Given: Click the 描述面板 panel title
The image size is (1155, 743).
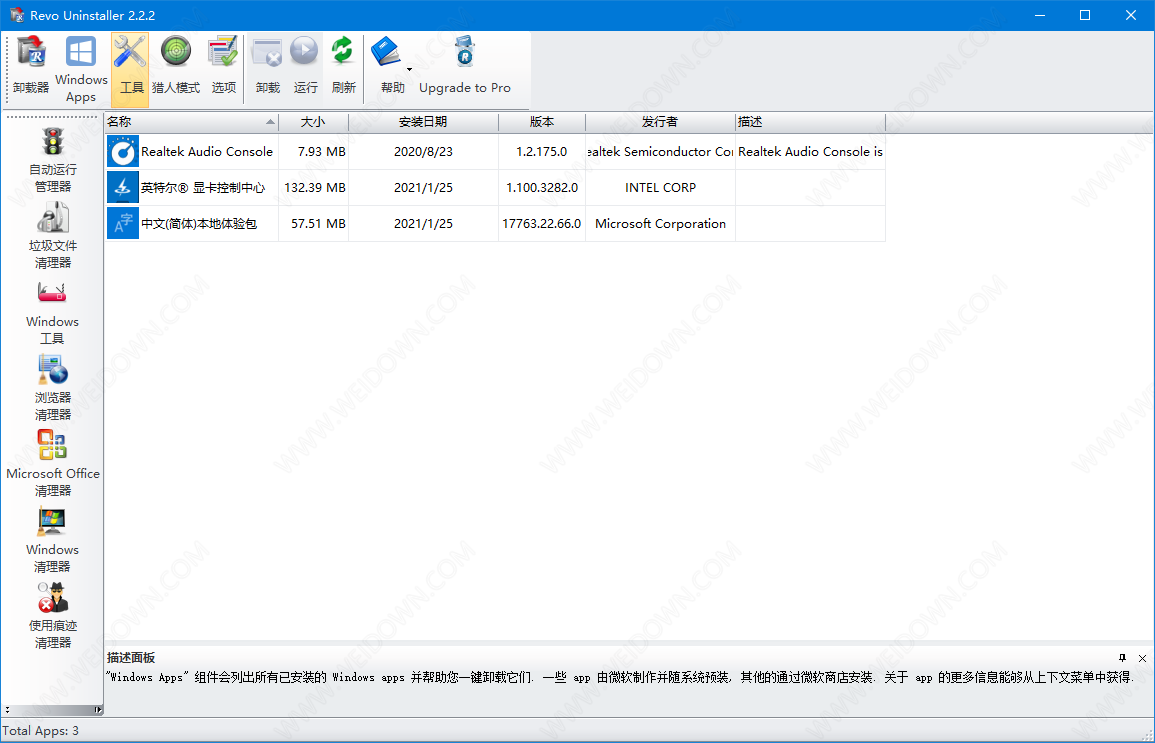Looking at the screenshot, I should pyautogui.click(x=131, y=658).
